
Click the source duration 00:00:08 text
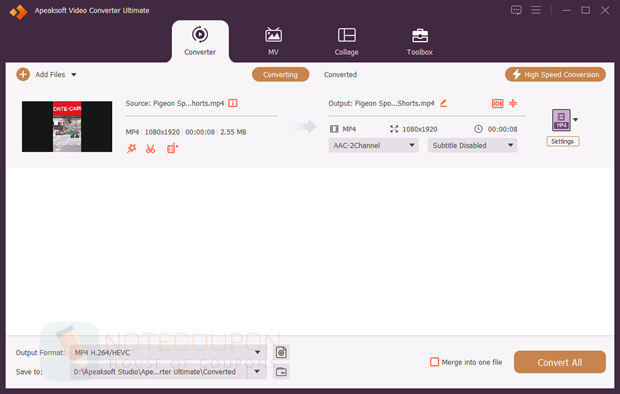(x=200, y=132)
